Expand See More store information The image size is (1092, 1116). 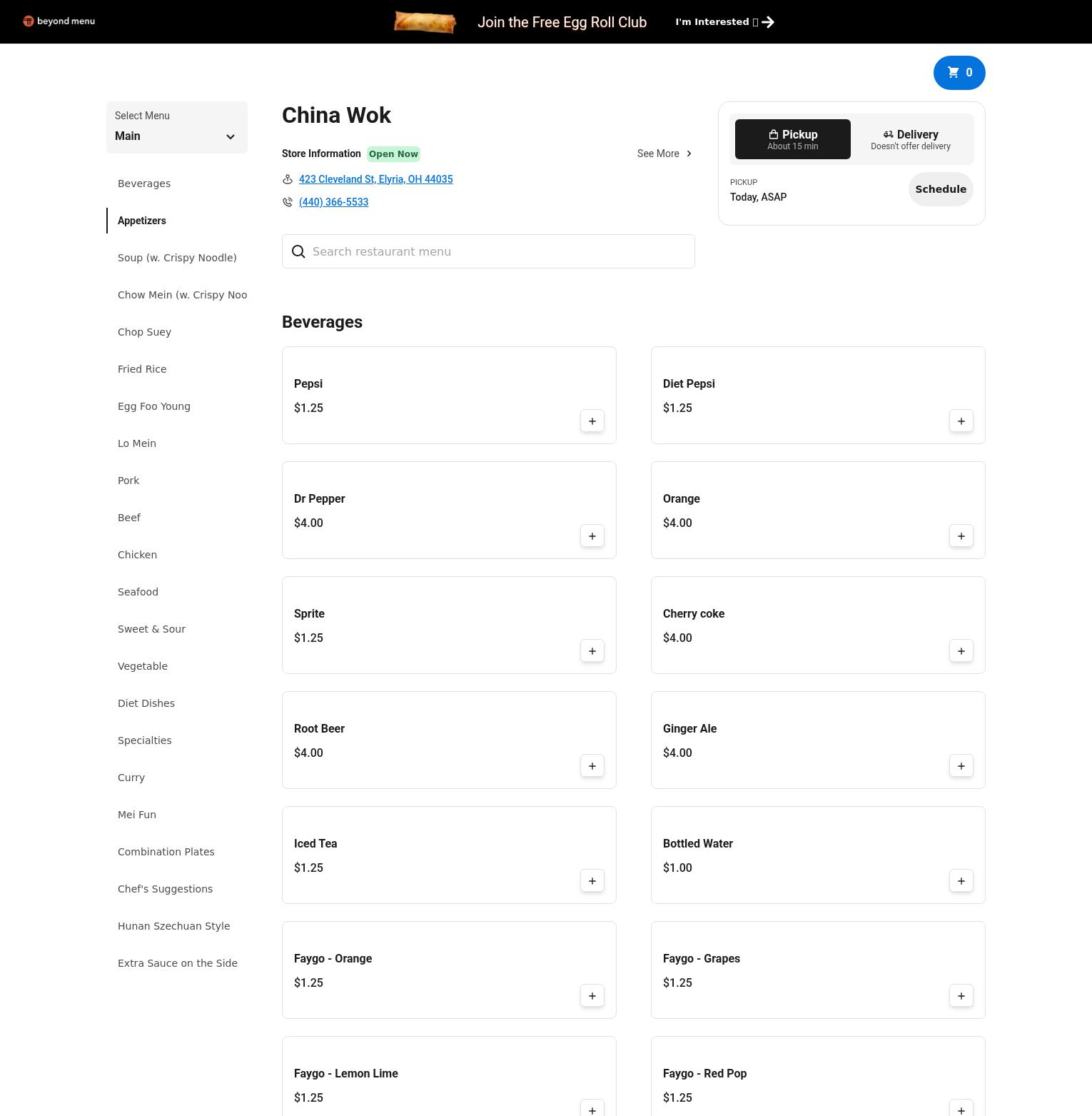pos(665,154)
